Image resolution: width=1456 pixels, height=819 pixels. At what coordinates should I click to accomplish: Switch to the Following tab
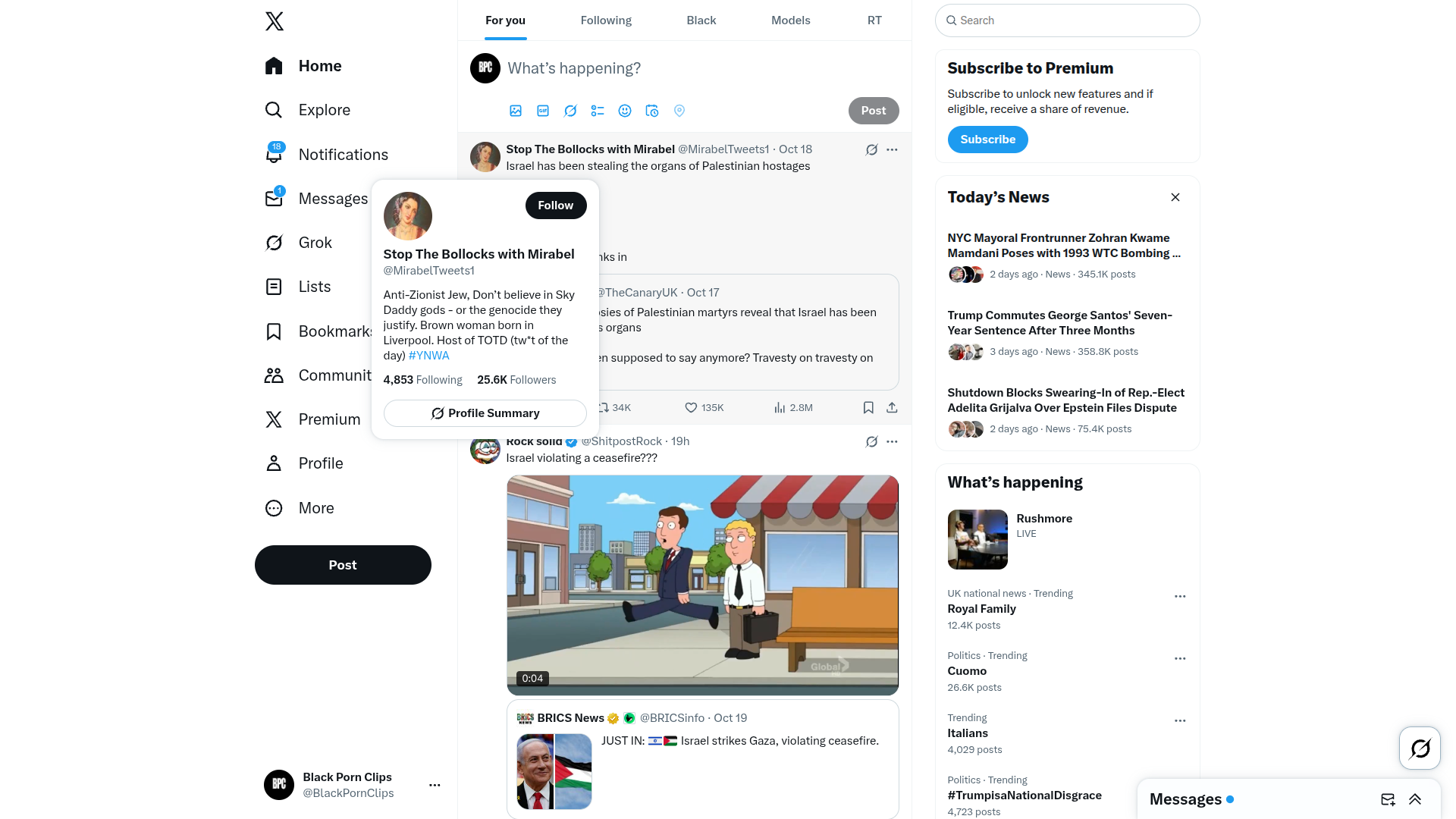[x=606, y=20]
